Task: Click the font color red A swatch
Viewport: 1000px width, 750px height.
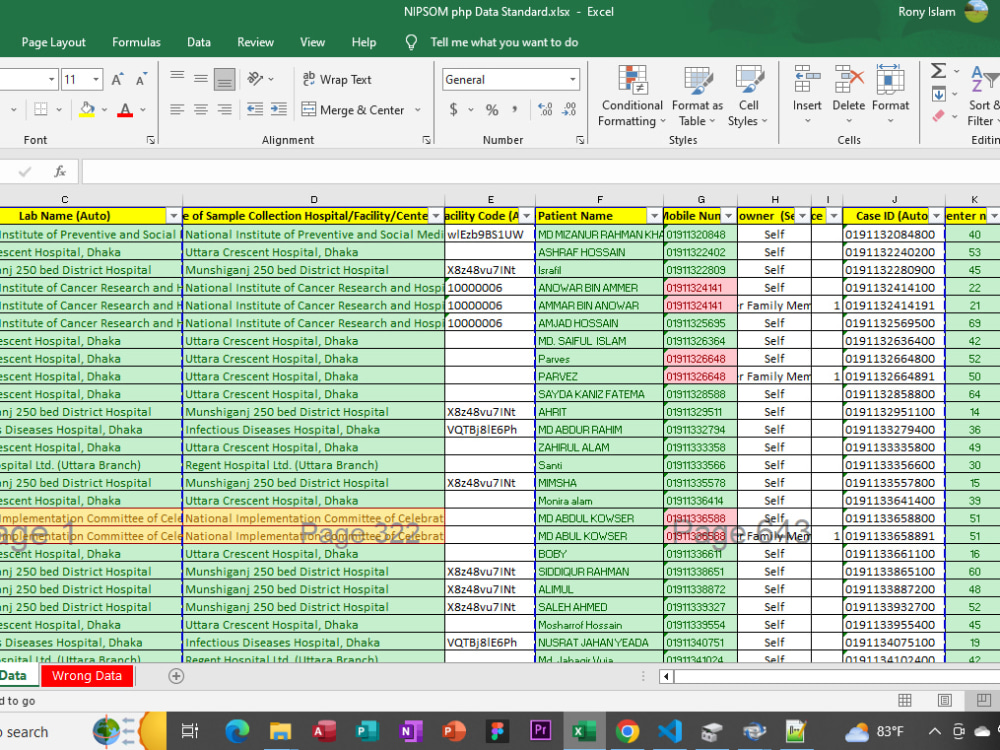Action: pos(125,110)
